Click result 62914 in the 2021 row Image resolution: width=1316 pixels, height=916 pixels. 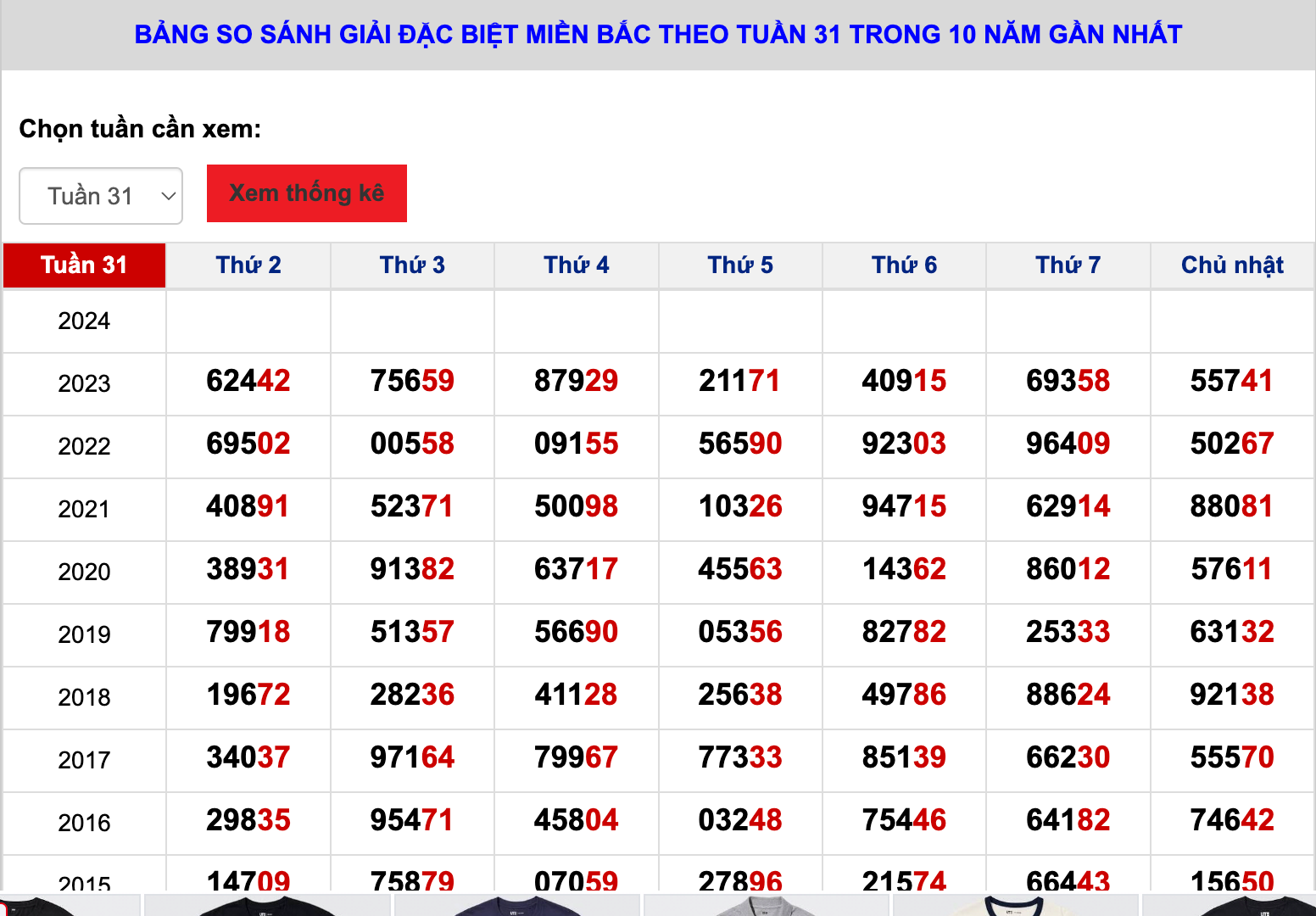(1068, 506)
